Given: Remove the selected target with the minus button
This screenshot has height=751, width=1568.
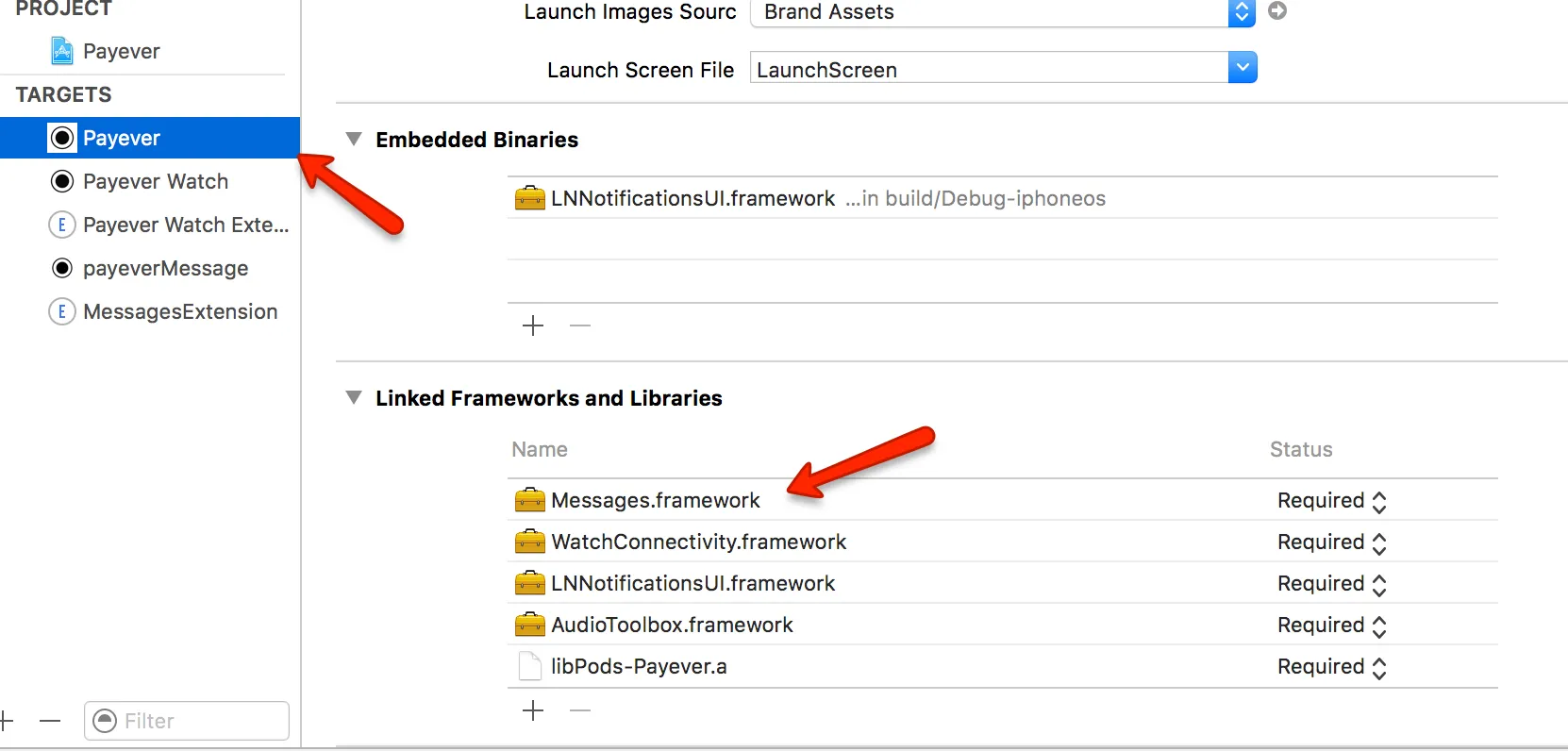Looking at the screenshot, I should (50, 721).
